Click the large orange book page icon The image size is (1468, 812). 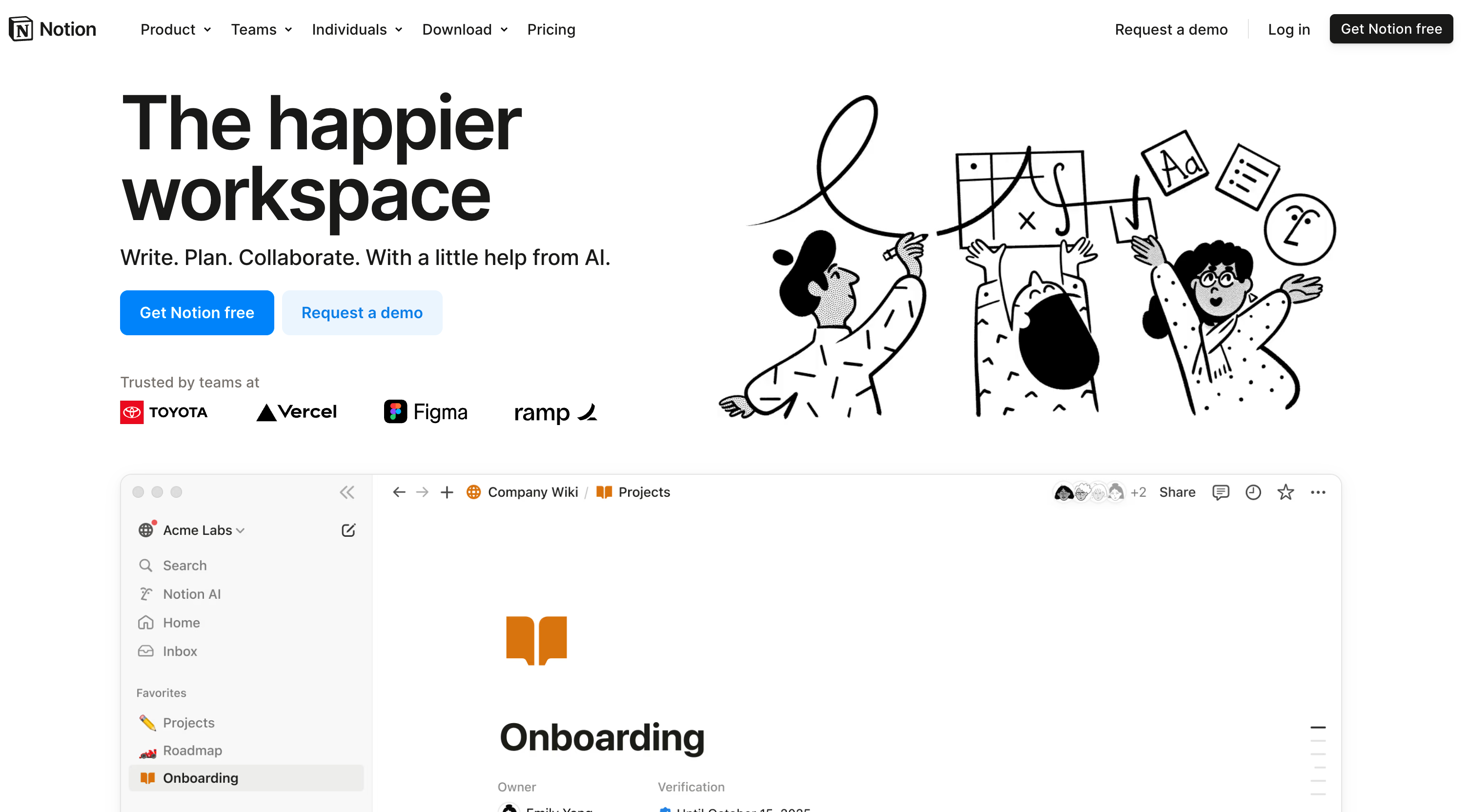536,640
